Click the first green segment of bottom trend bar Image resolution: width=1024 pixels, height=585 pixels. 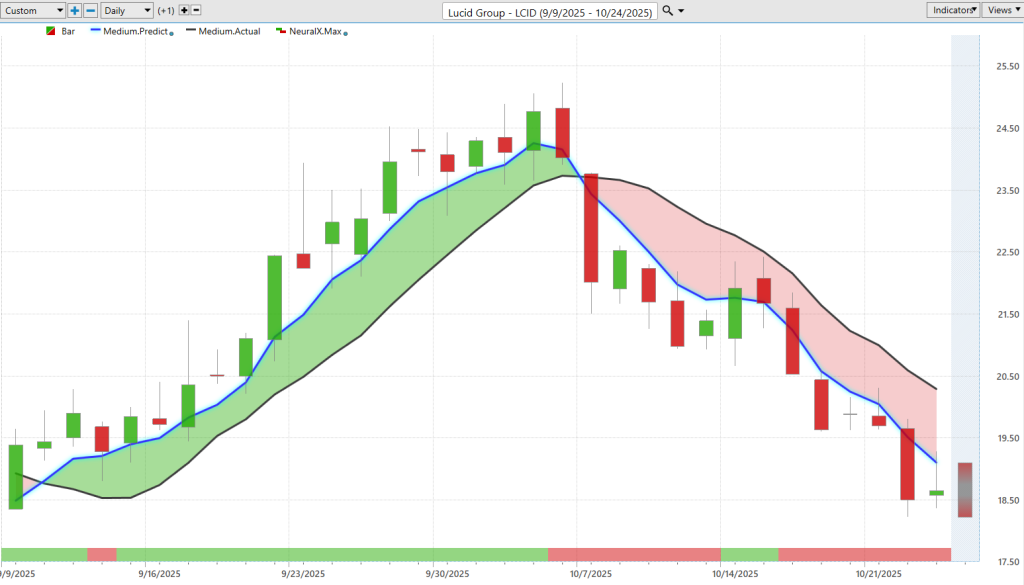44,554
